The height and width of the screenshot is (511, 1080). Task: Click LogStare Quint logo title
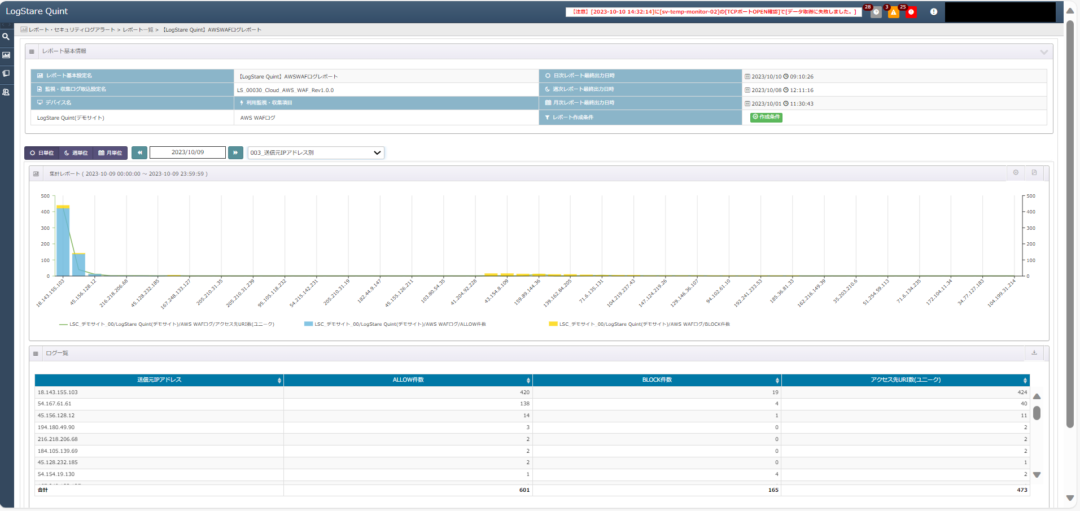click(37, 12)
